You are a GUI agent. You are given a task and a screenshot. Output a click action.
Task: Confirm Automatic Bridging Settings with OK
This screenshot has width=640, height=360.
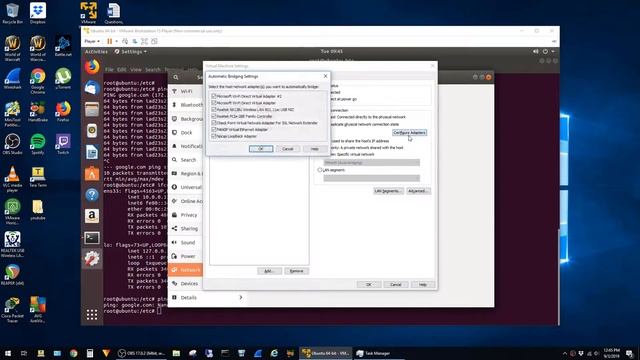[x=261, y=149]
